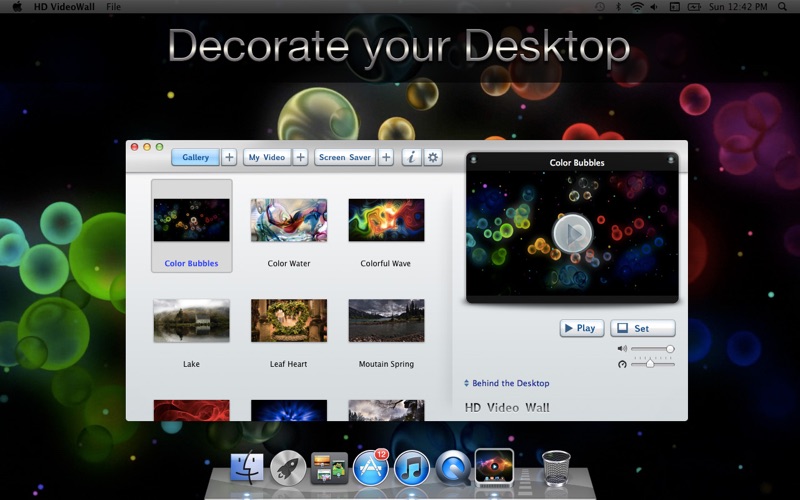Open settings gear in toolbar
The height and width of the screenshot is (500, 800).
click(433, 157)
